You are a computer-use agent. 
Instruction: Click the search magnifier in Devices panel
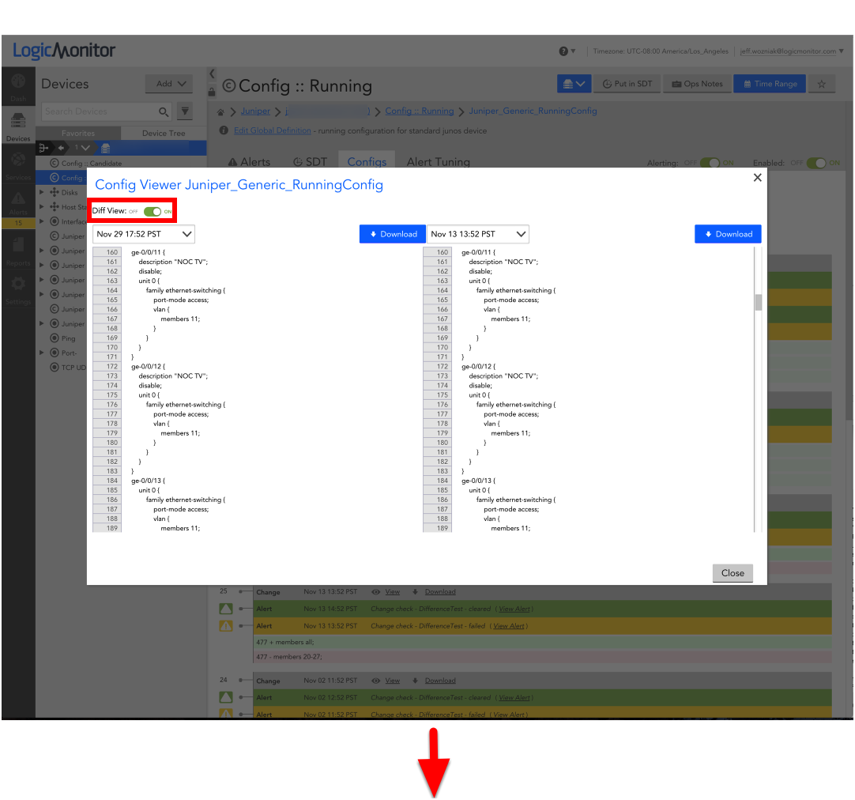[164, 112]
